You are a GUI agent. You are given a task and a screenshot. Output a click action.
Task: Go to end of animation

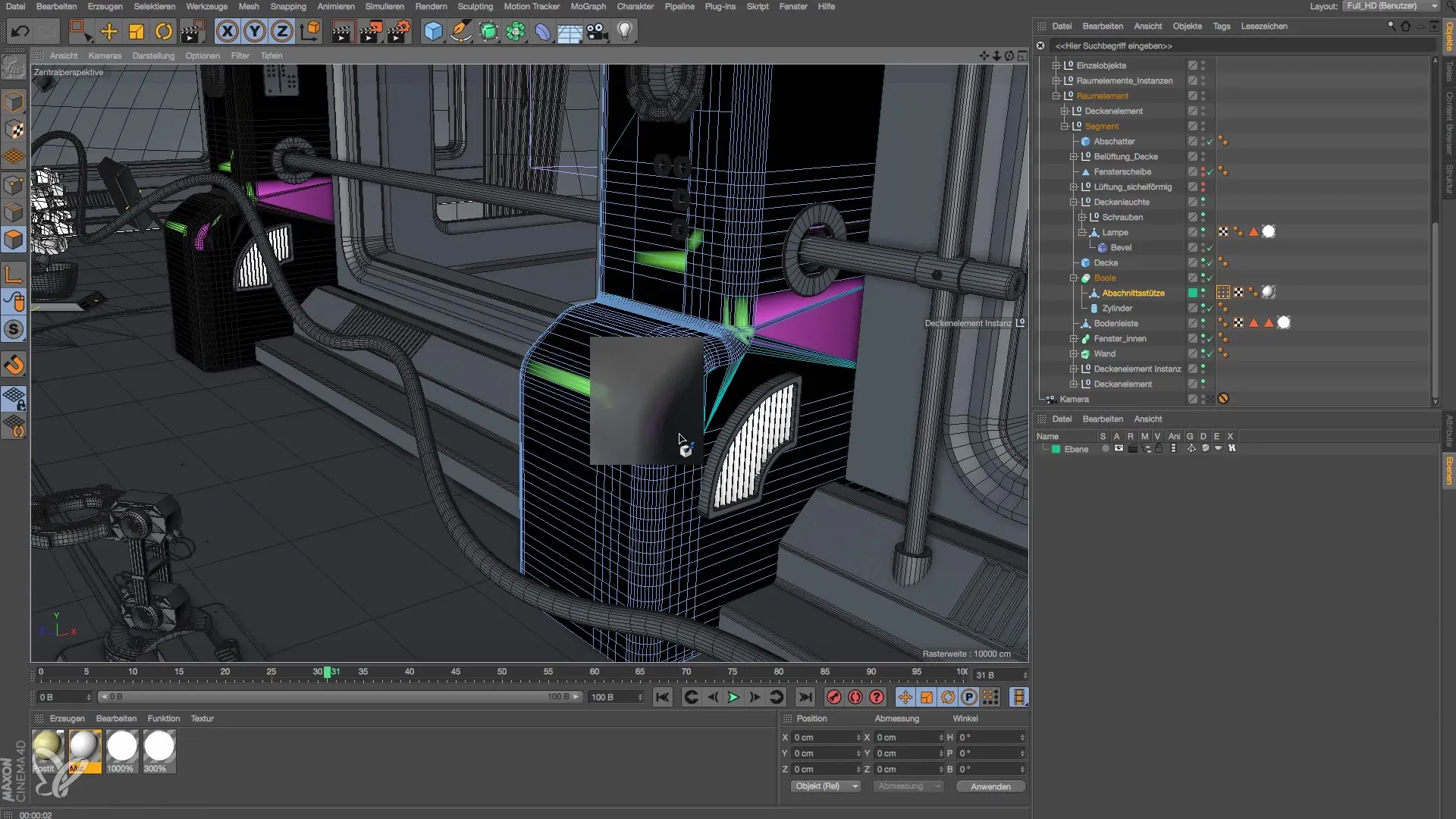(805, 697)
